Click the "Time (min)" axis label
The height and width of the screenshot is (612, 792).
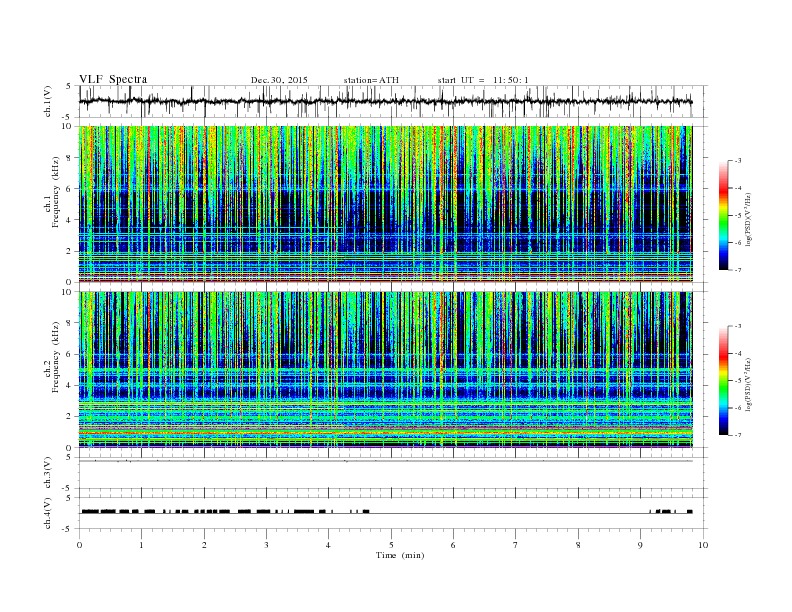click(400, 555)
